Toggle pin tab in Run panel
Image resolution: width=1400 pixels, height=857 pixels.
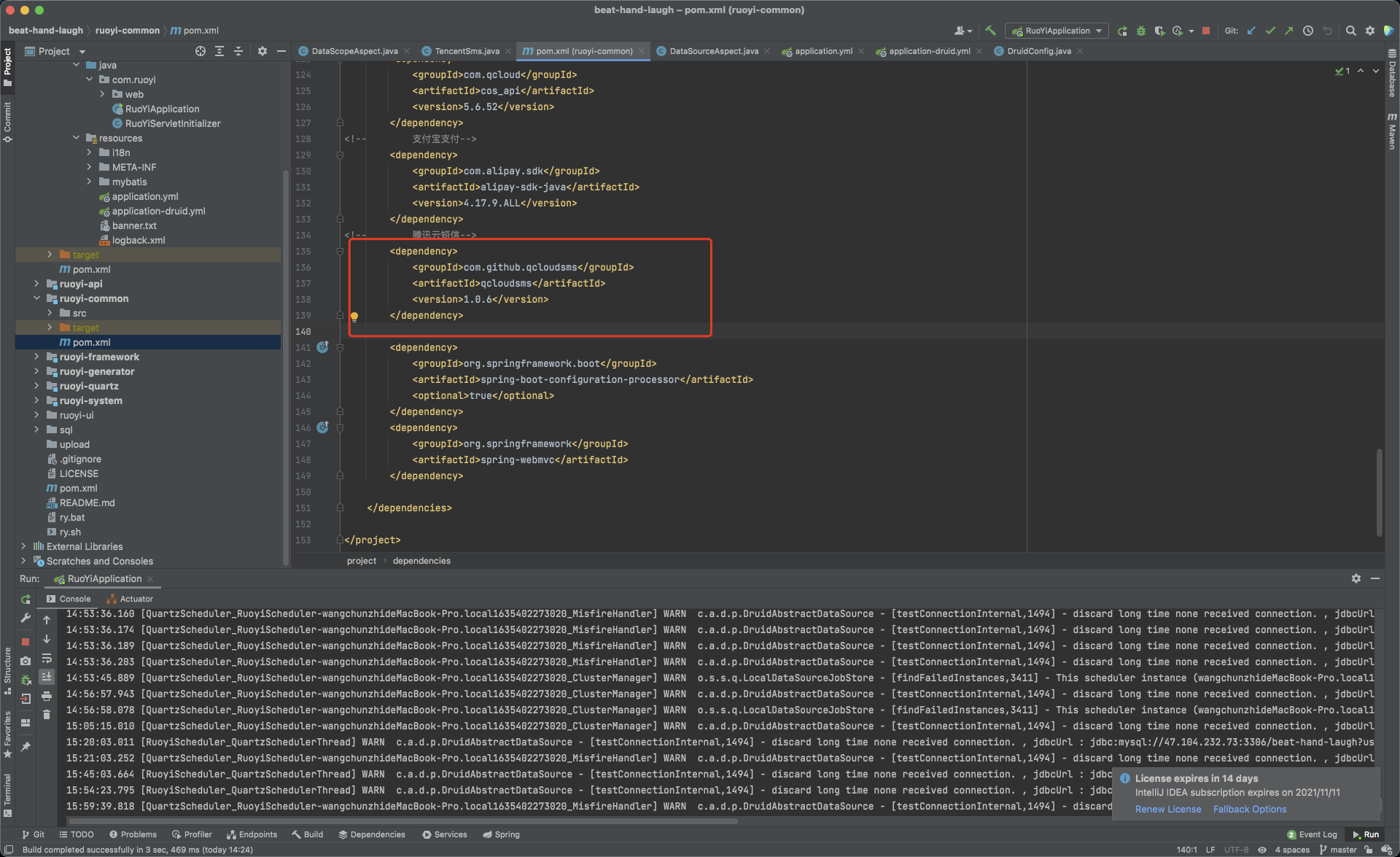click(26, 746)
